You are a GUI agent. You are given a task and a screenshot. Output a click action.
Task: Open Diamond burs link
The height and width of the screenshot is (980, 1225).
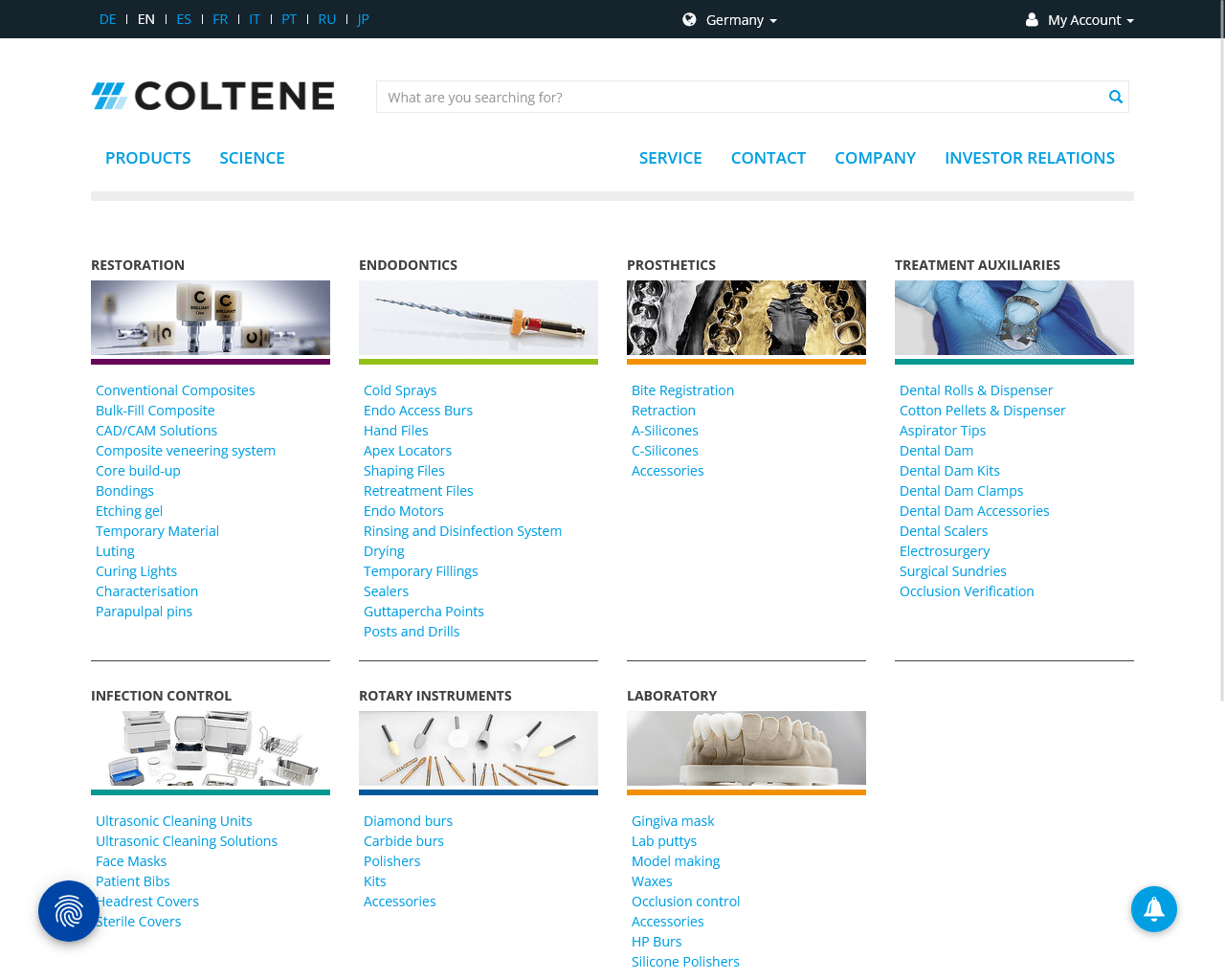click(x=408, y=821)
